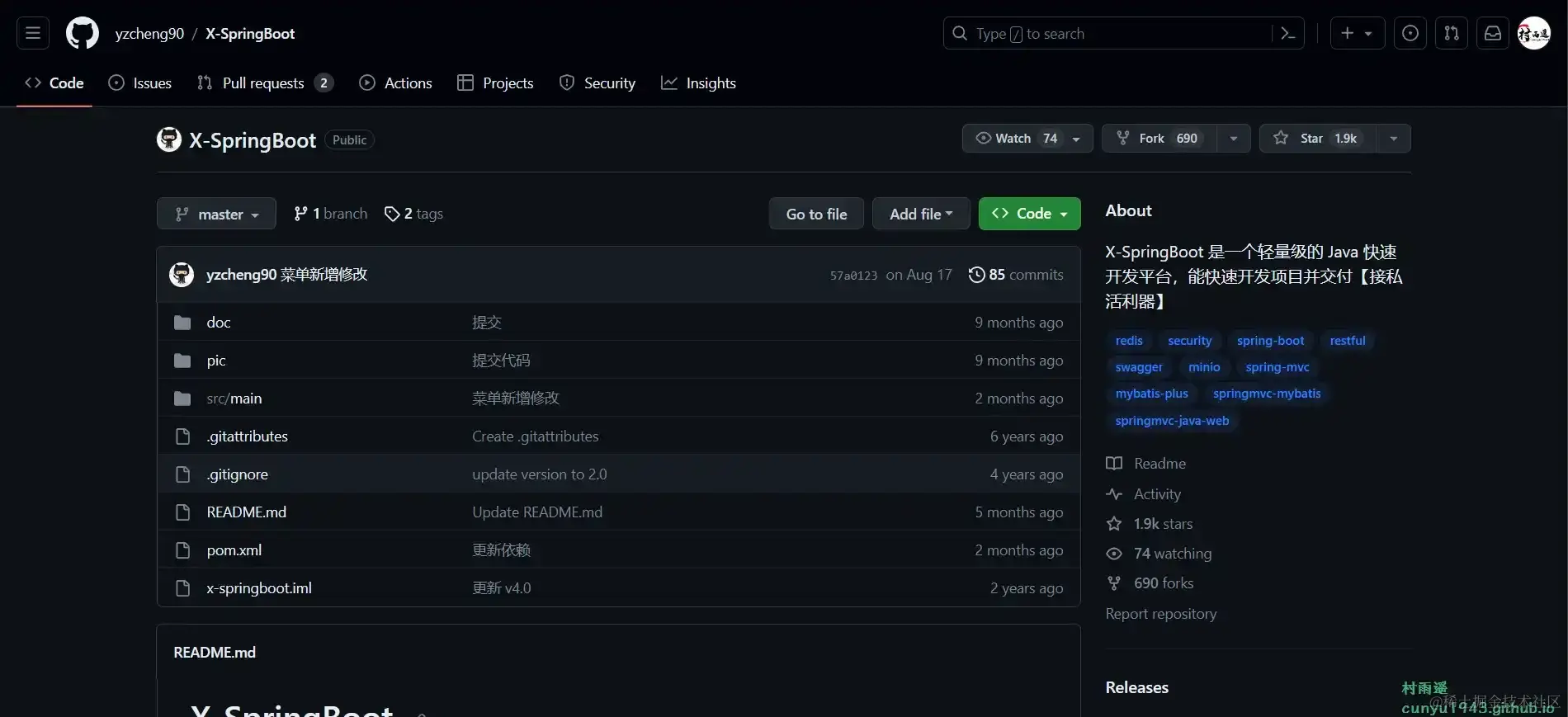Switch to the Issues tab
The image size is (1568, 717).
click(x=140, y=83)
